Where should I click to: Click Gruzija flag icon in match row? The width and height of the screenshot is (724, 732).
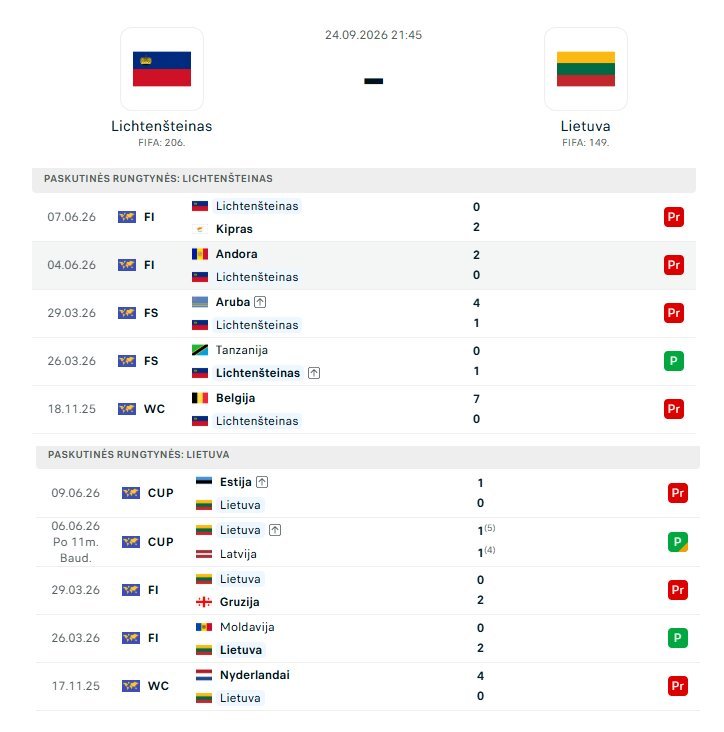(204, 602)
